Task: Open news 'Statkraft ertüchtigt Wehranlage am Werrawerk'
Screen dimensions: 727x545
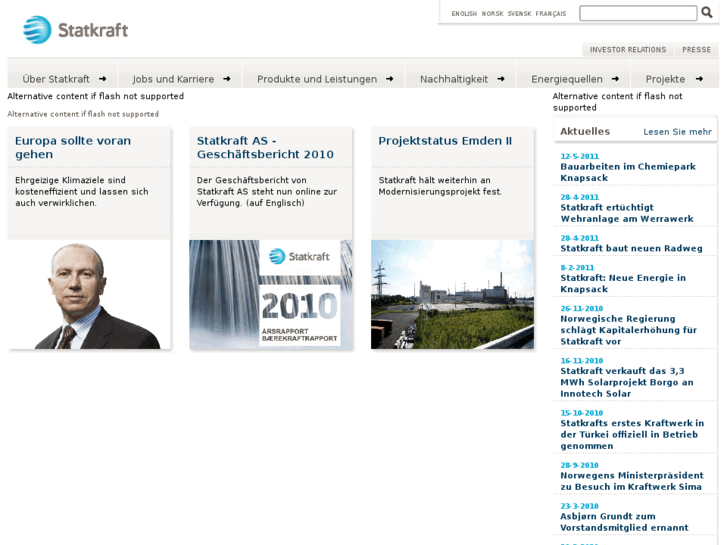Action: pos(627,213)
